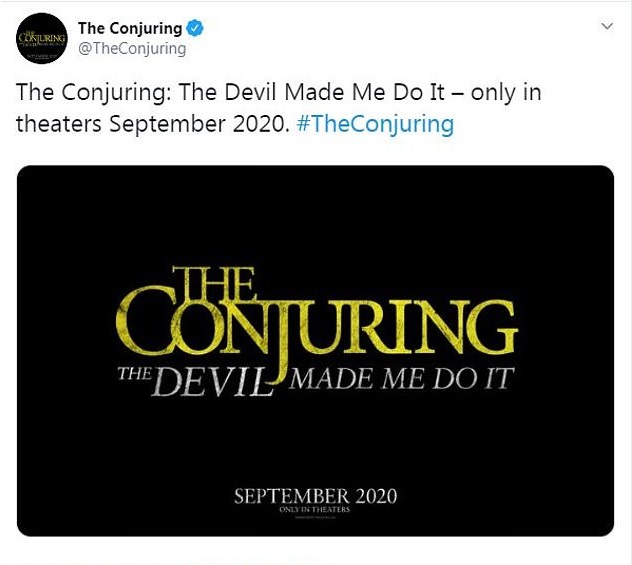632x565 pixels.
Task: Click "theaters September 2020." in the tweet text
Action: coord(154,124)
